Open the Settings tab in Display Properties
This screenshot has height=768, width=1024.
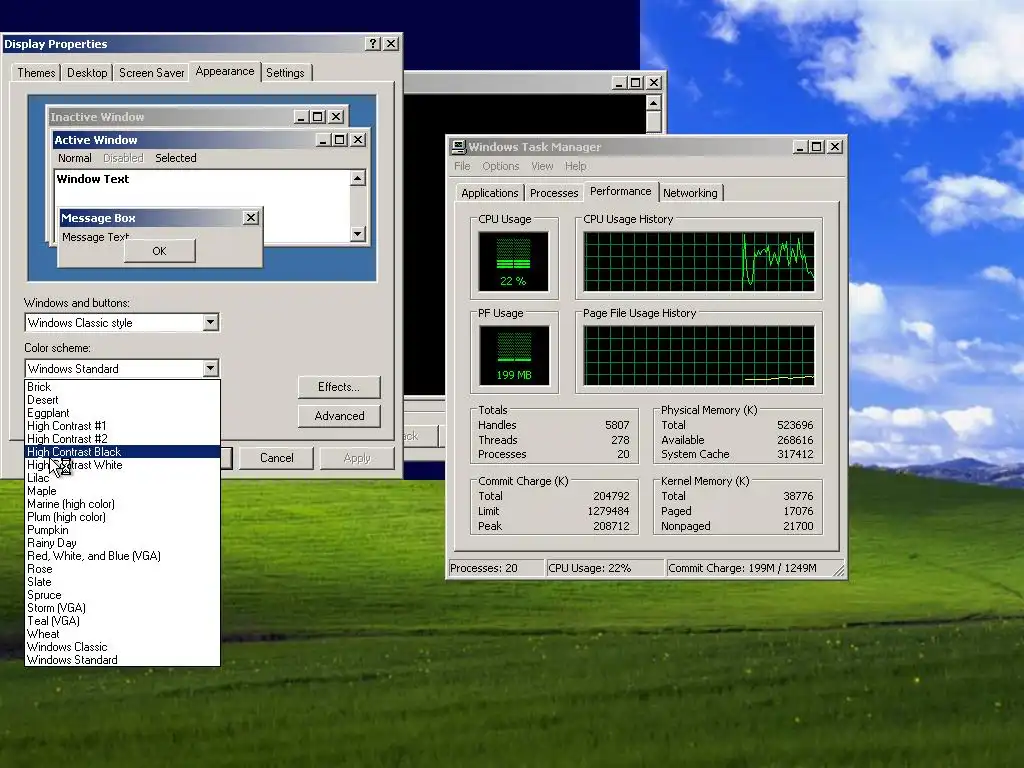point(285,72)
